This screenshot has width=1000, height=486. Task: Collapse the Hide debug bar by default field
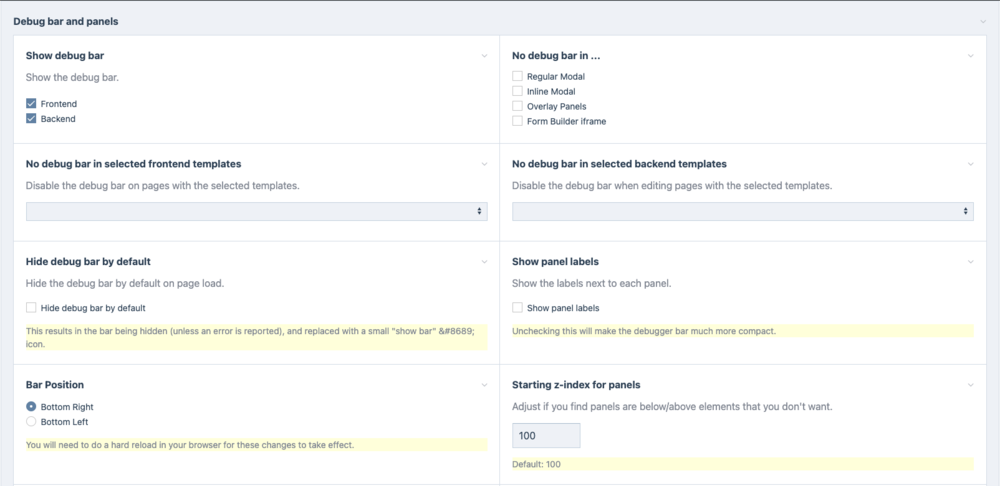click(484, 262)
